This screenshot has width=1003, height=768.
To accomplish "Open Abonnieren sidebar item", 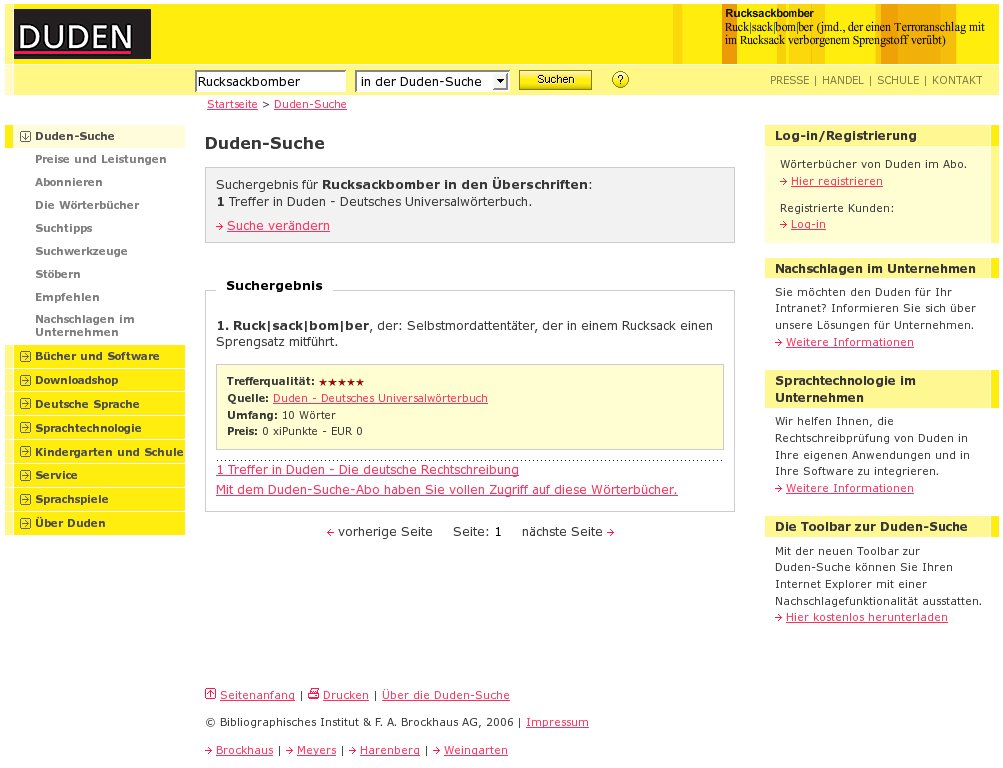I will (68, 182).
